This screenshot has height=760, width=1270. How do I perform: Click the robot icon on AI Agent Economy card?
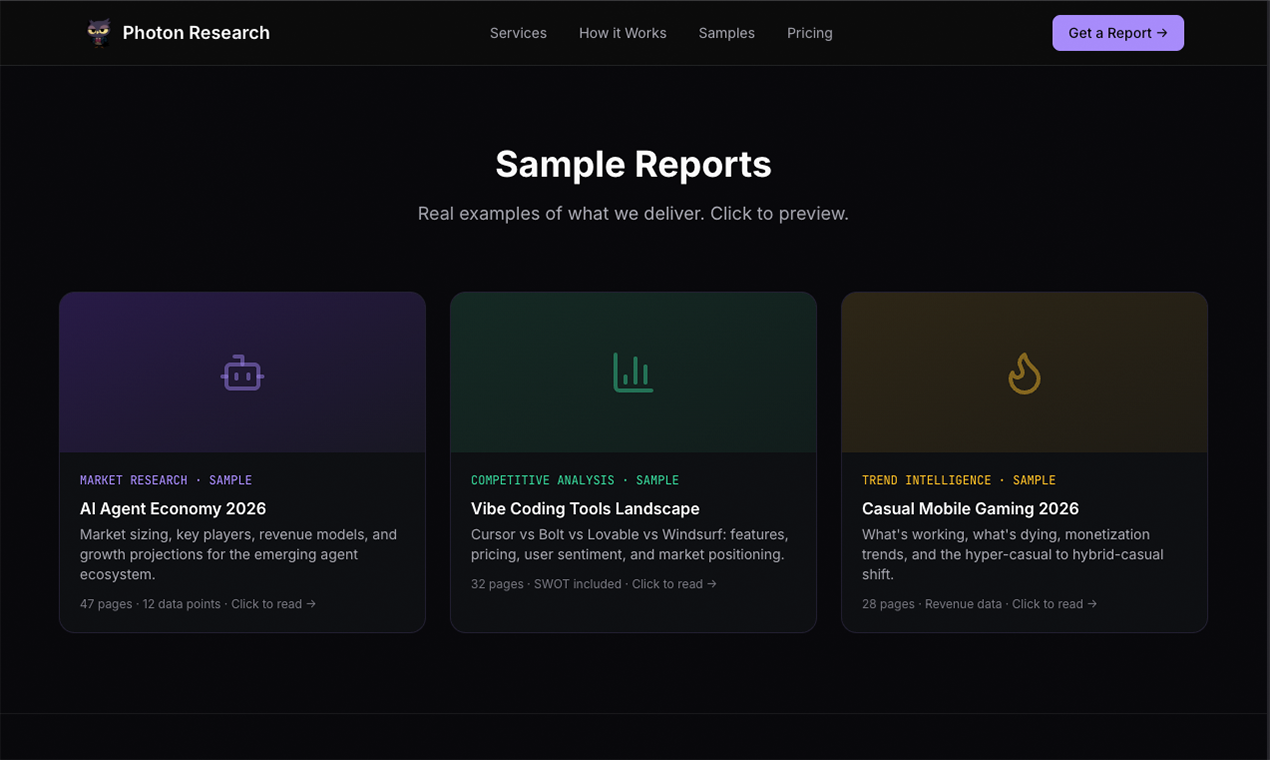(241, 371)
